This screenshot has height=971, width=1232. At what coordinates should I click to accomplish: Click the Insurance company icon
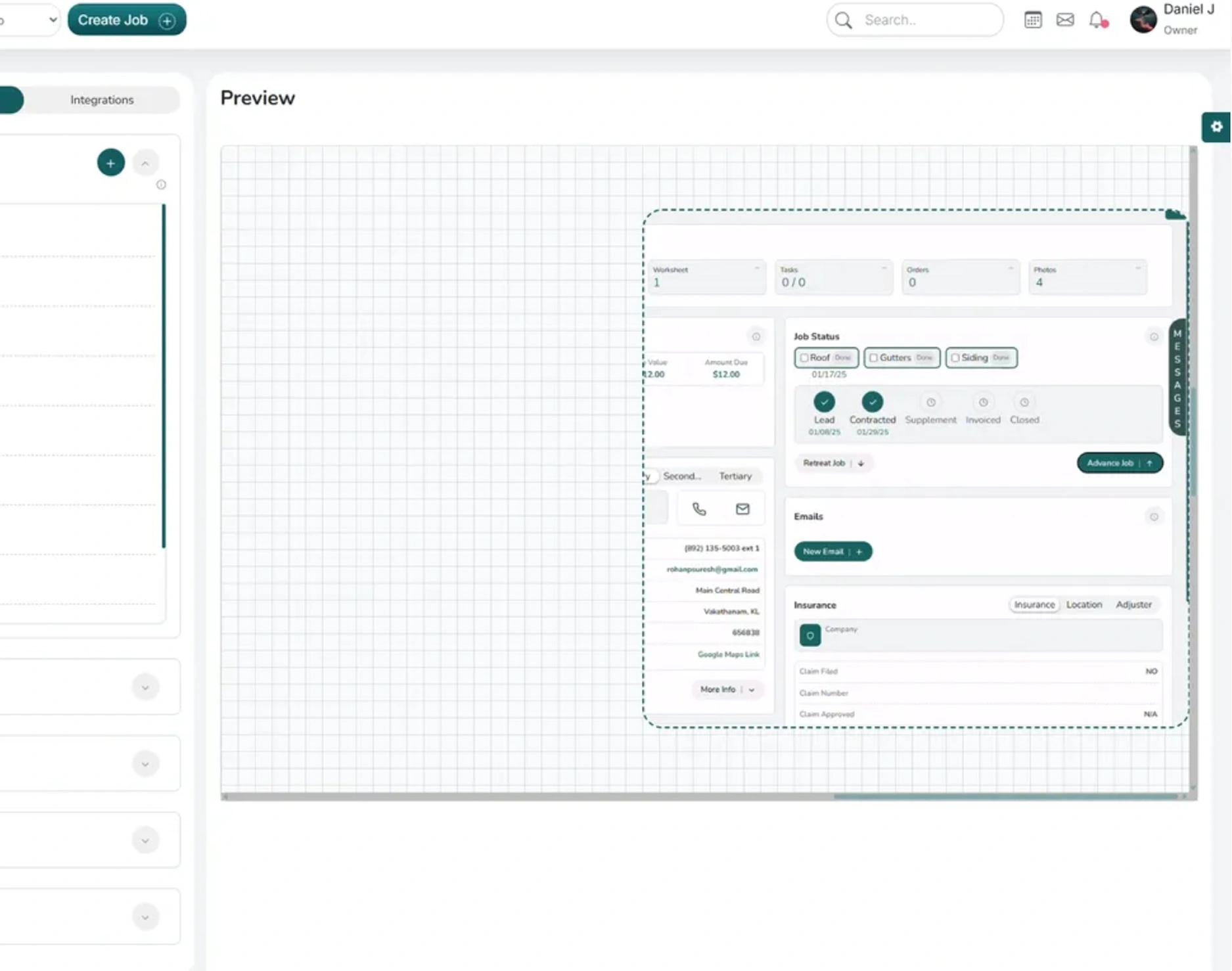(810, 635)
